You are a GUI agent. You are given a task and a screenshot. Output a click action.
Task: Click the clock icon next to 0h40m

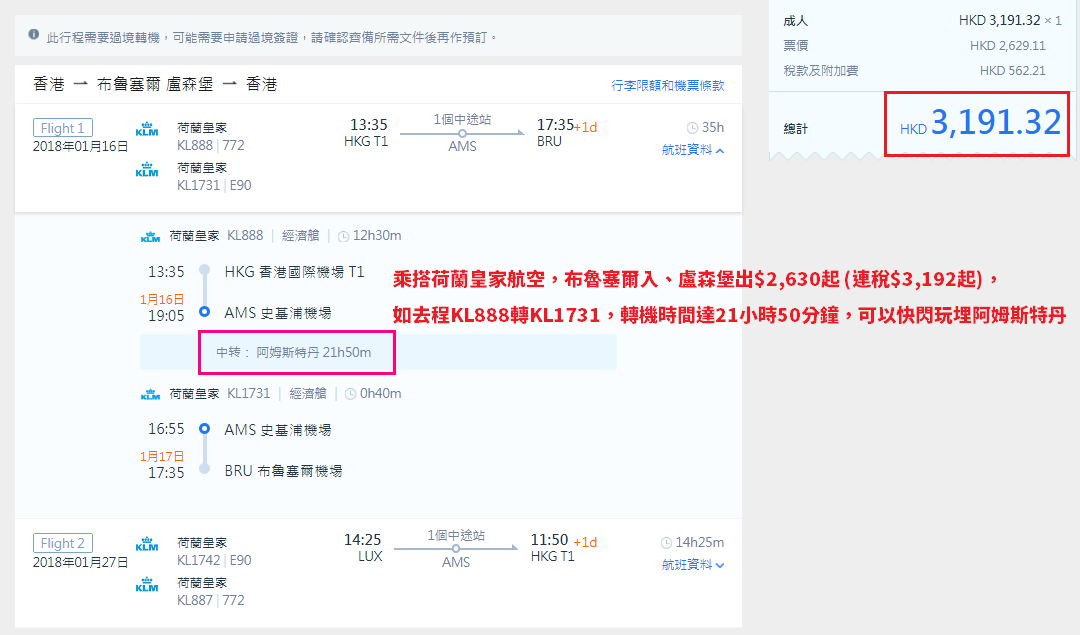(351, 394)
